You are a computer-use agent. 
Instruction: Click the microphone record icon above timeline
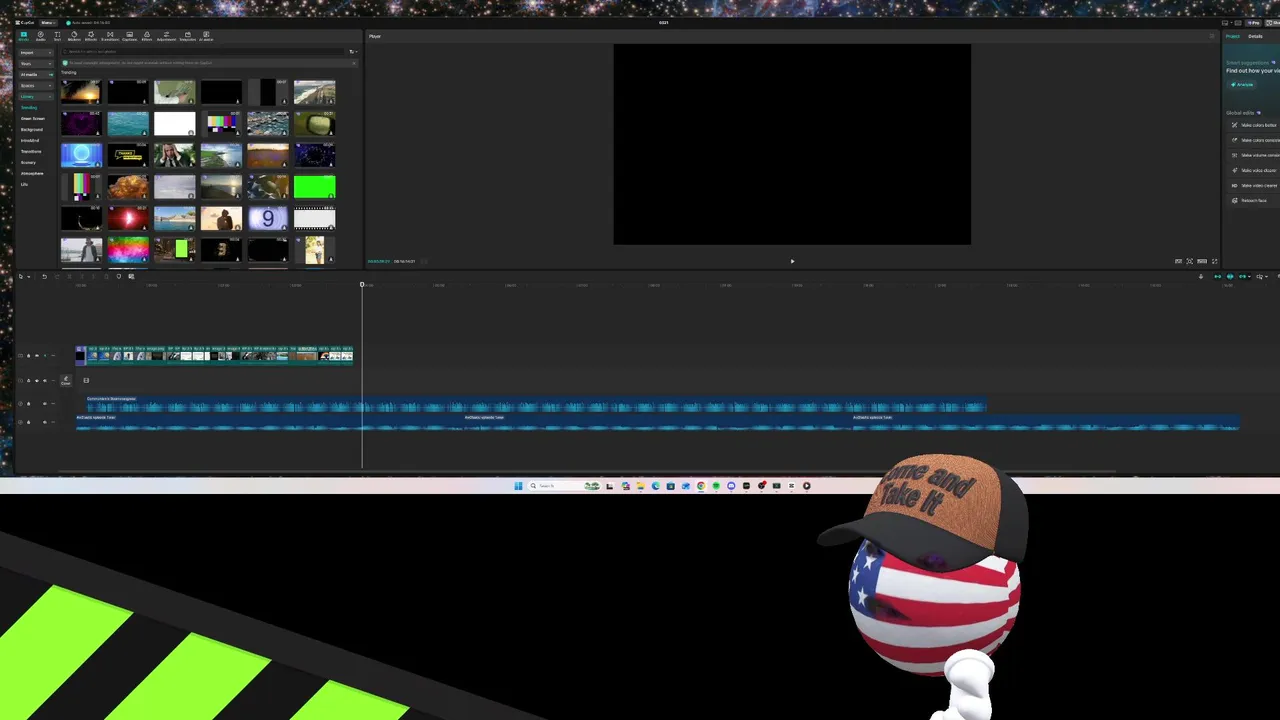click(1201, 276)
